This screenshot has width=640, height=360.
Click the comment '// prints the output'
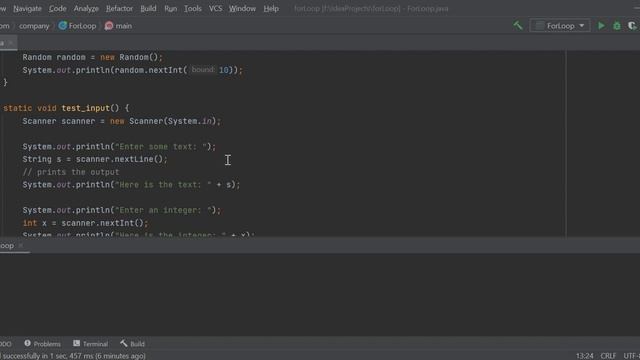71,172
